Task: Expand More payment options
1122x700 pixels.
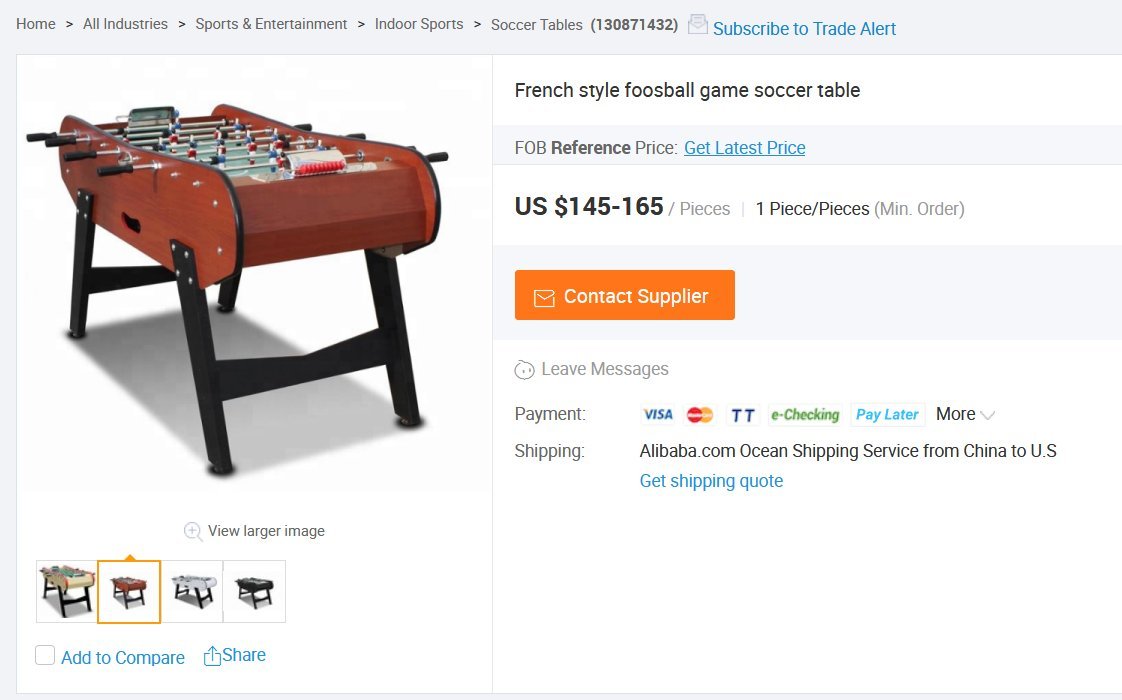Action: pos(965,414)
